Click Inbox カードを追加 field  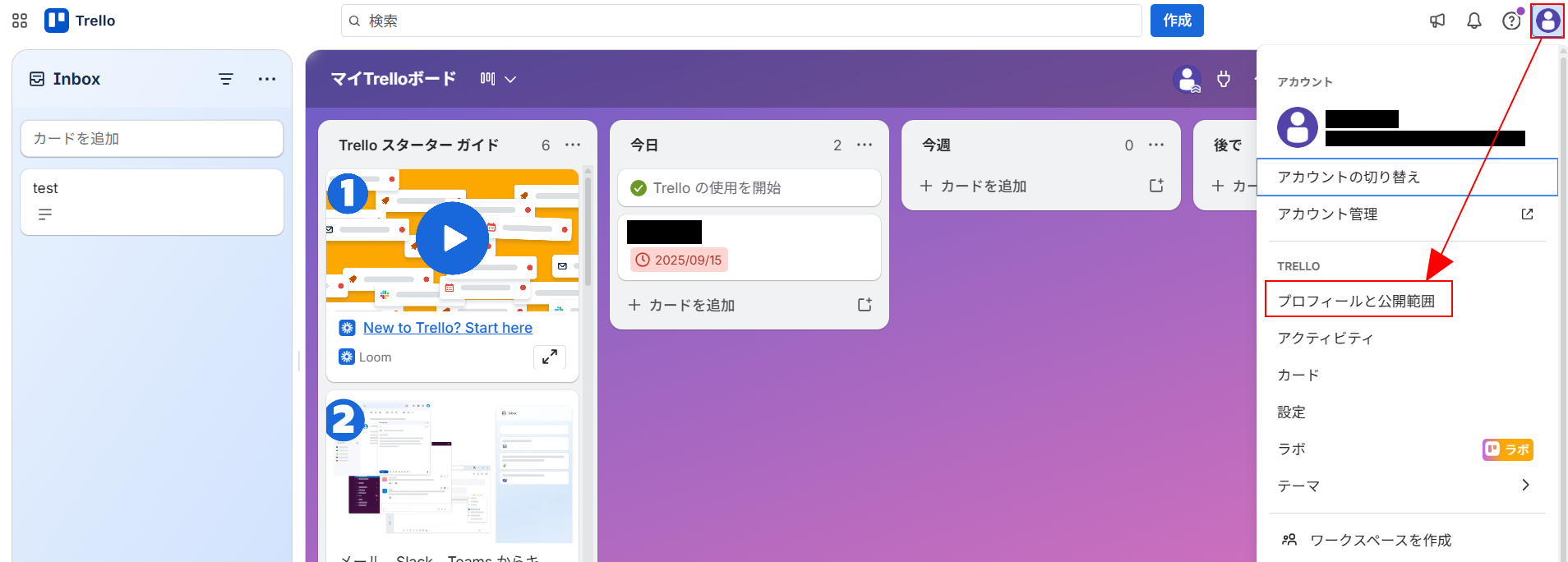pyautogui.click(x=152, y=139)
